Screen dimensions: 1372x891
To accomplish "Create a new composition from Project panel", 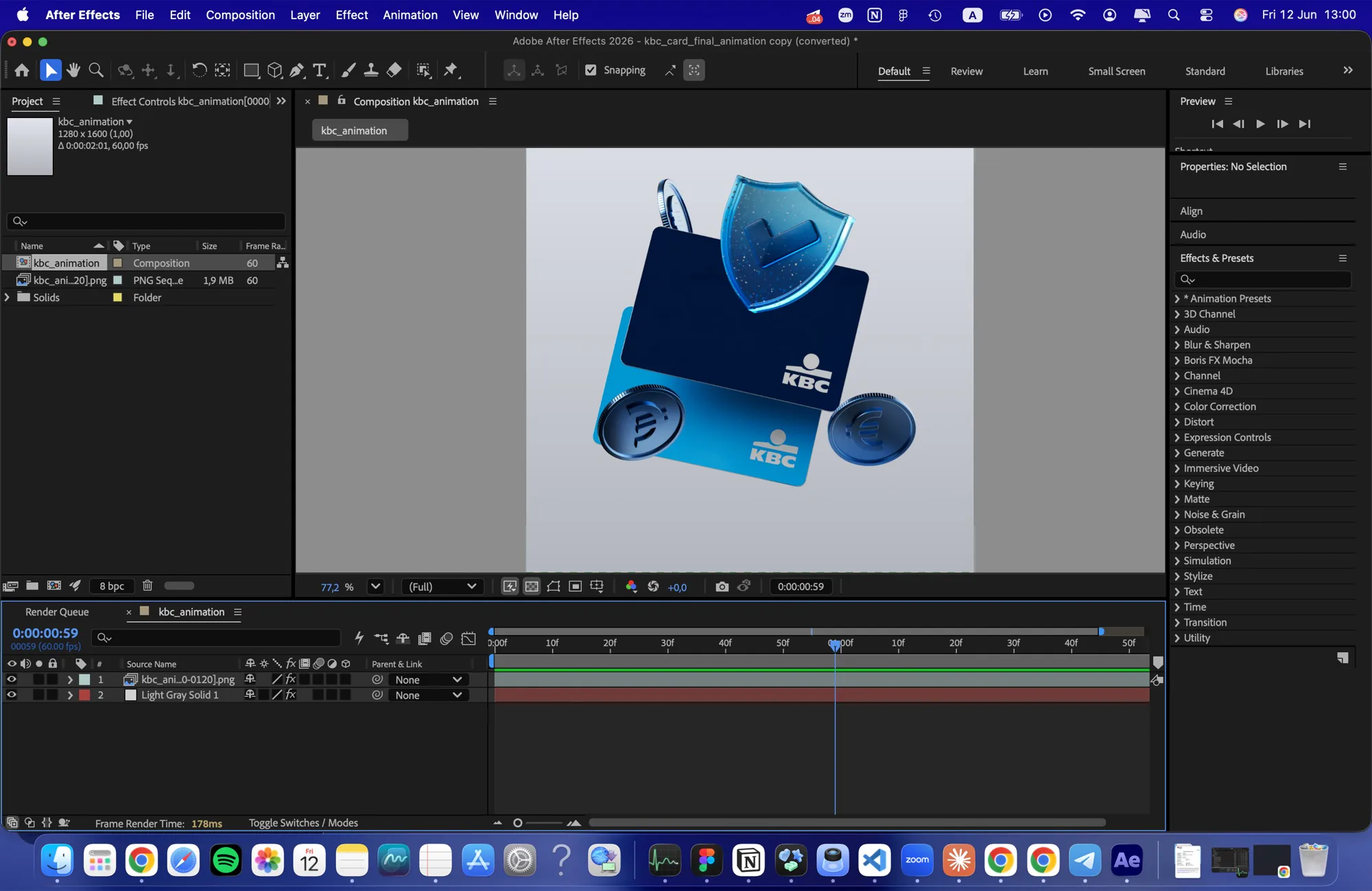I will (x=54, y=586).
